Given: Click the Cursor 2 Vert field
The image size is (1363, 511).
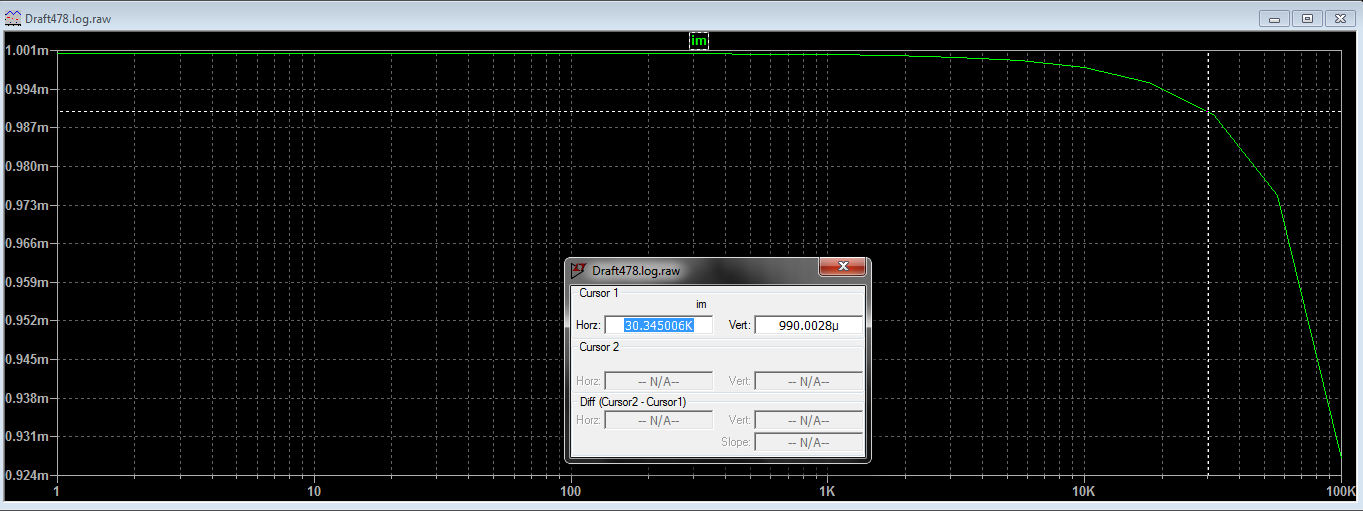Looking at the screenshot, I should [x=808, y=380].
